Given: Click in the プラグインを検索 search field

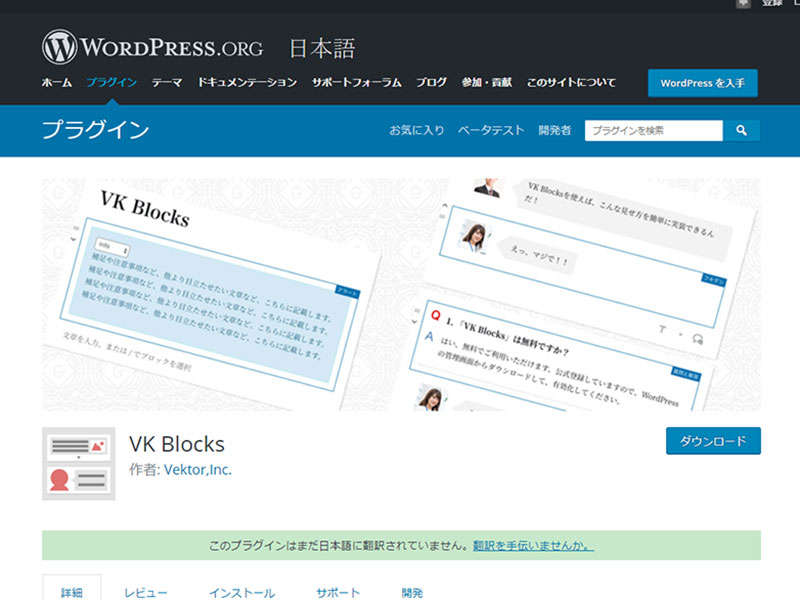Looking at the screenshot, I should click(x=653, y=131).
